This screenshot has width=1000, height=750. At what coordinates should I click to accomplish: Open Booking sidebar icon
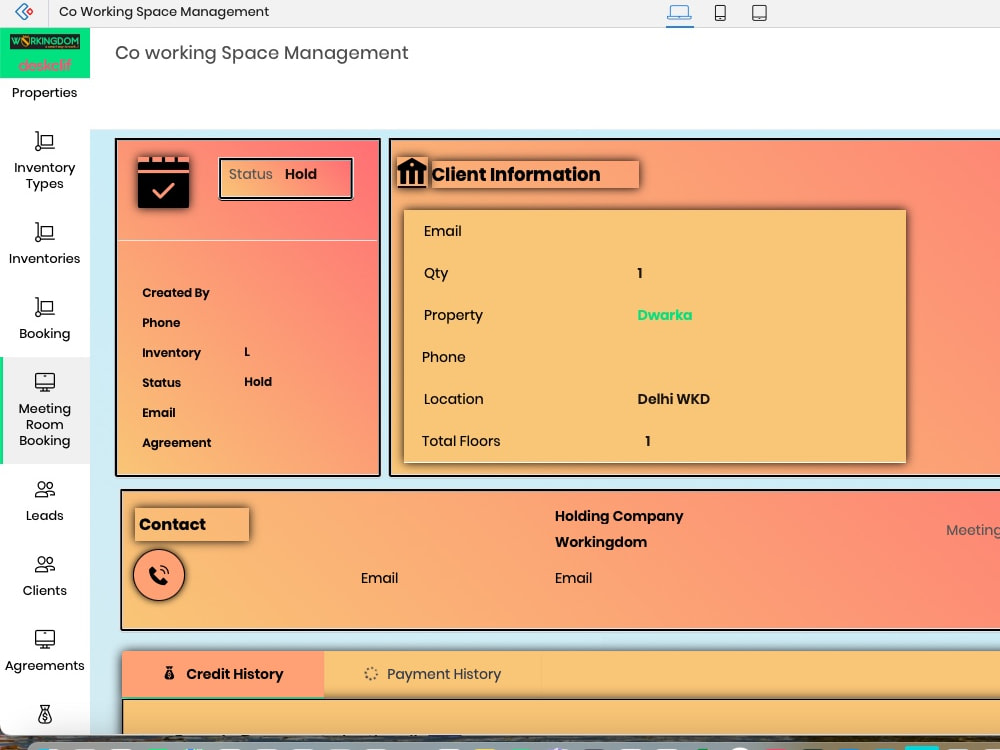(x=45, y=307)
